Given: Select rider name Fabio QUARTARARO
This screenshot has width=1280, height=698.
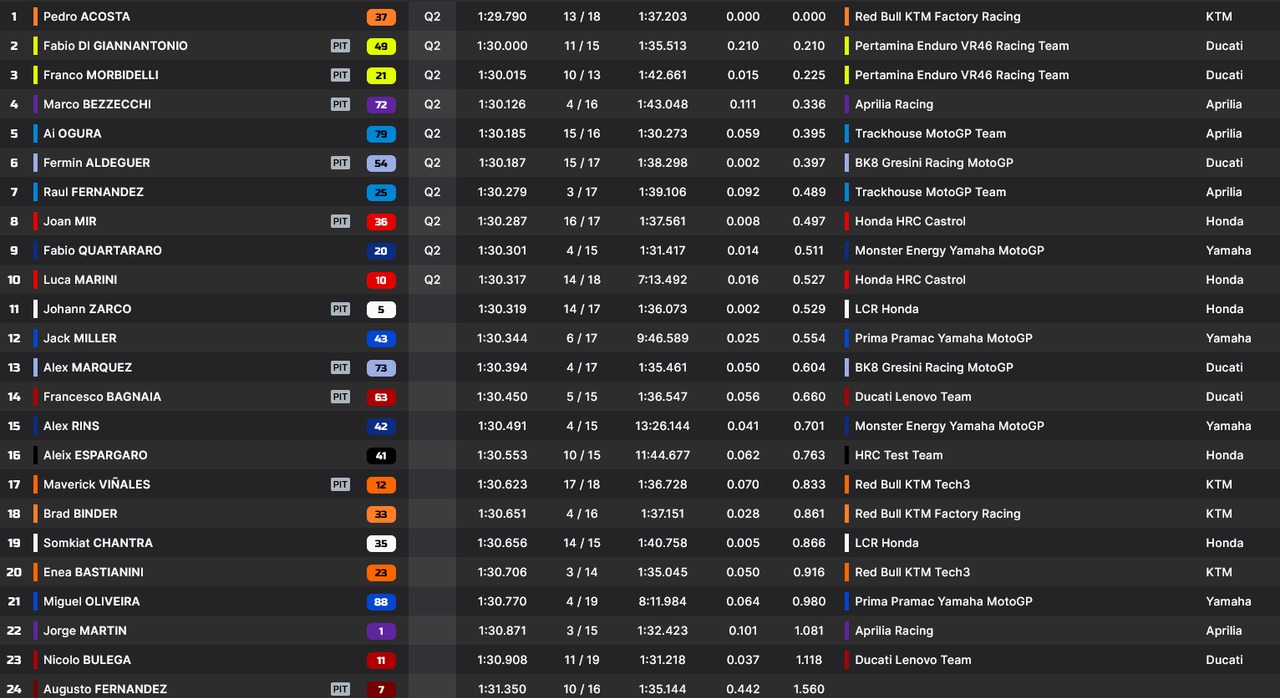Looking at the screenshot, I should [102, 251].
